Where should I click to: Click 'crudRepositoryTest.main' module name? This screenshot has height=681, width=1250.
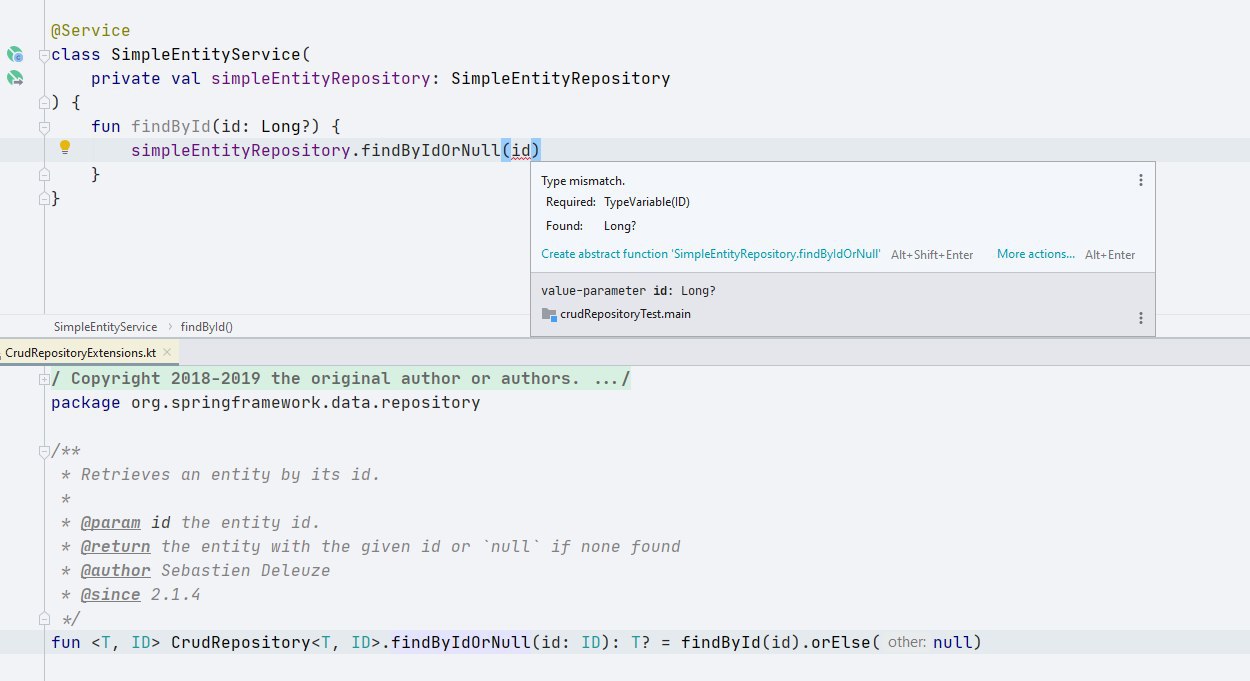625,314
